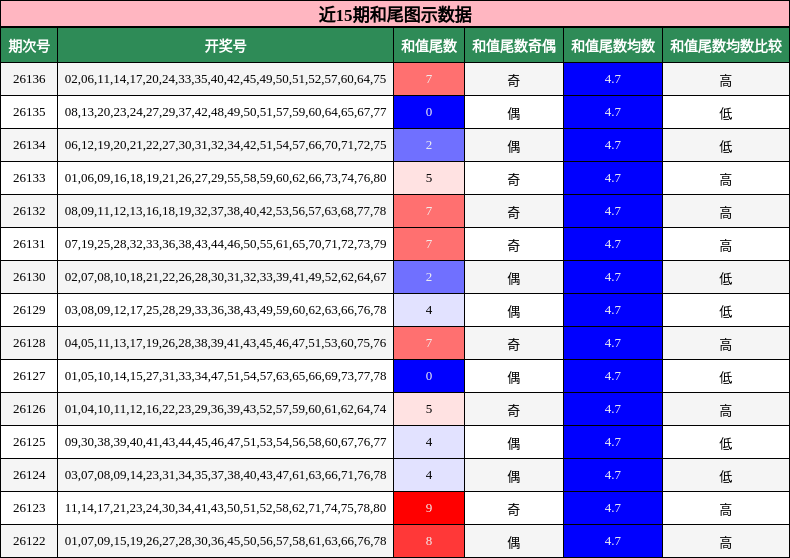Click draw numbers starting 03,08,09,12 for 26129
Screen dimensions: 790x558
[x=225, y=310]
